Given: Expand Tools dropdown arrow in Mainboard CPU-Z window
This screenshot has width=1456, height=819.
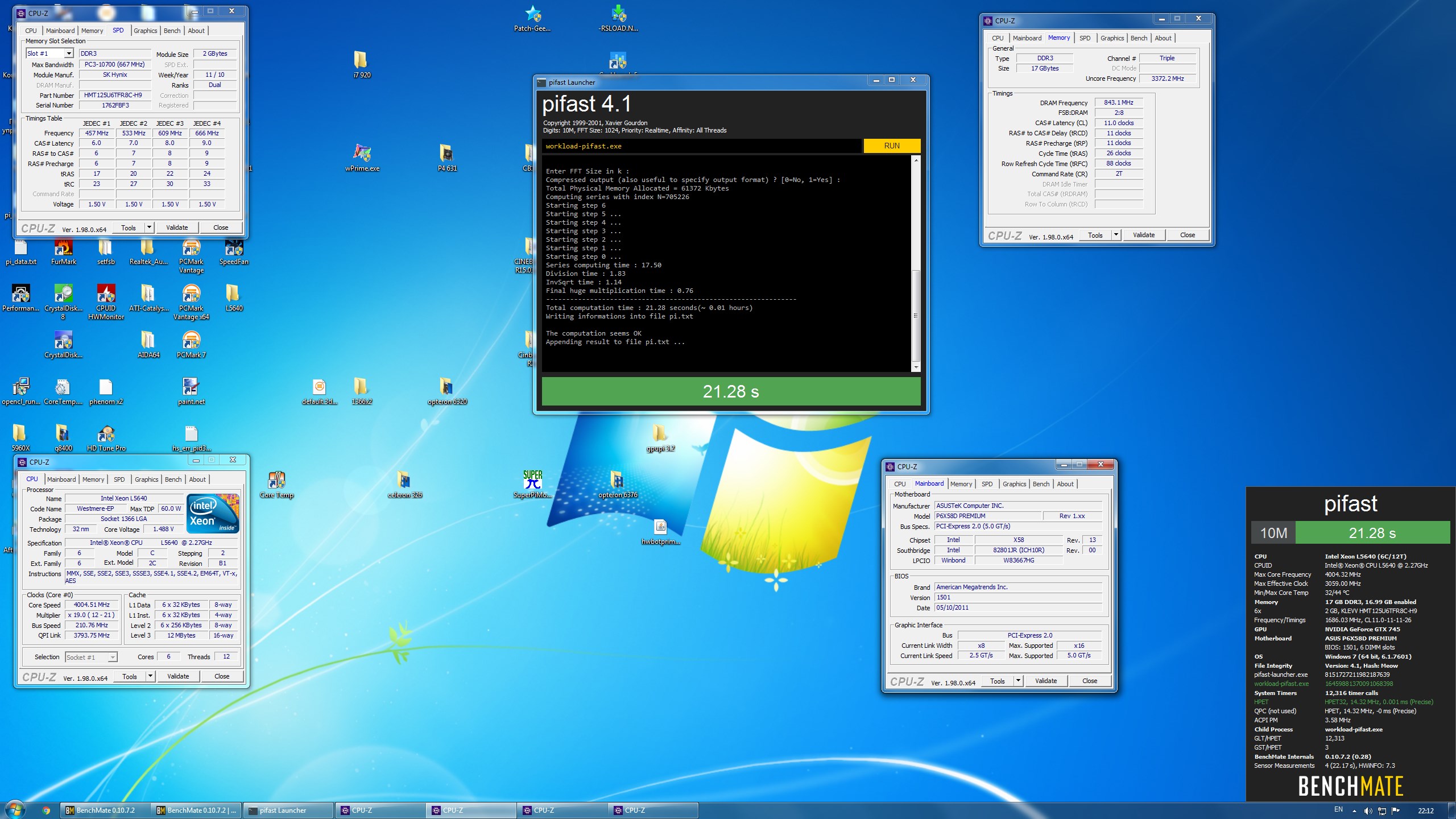Looking at the screenshot, I should [1018, 681].
